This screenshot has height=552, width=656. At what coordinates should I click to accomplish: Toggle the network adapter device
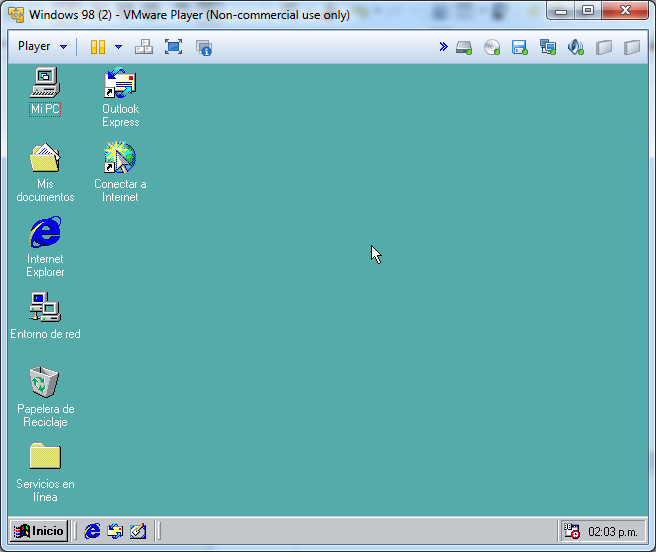pyautogui.click(x=547, y=47)
